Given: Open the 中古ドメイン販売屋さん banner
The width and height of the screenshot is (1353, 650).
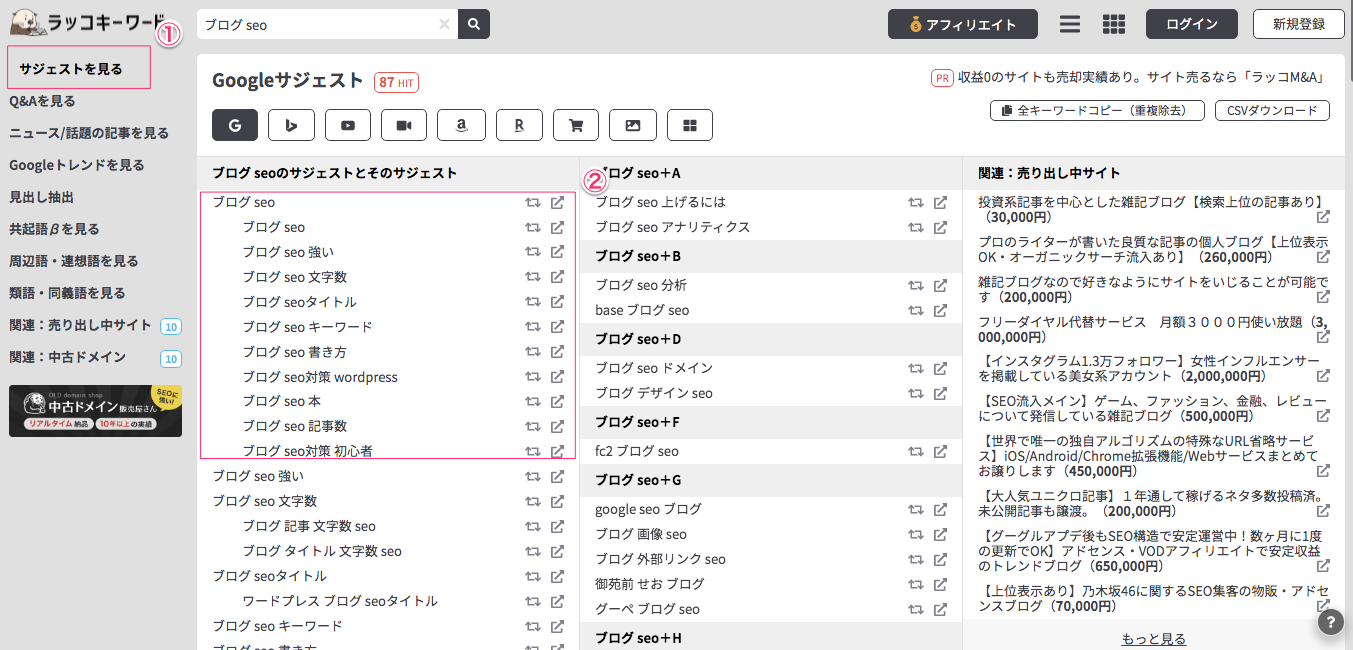Looking at the screenshot, I should (x=95, y=411).
